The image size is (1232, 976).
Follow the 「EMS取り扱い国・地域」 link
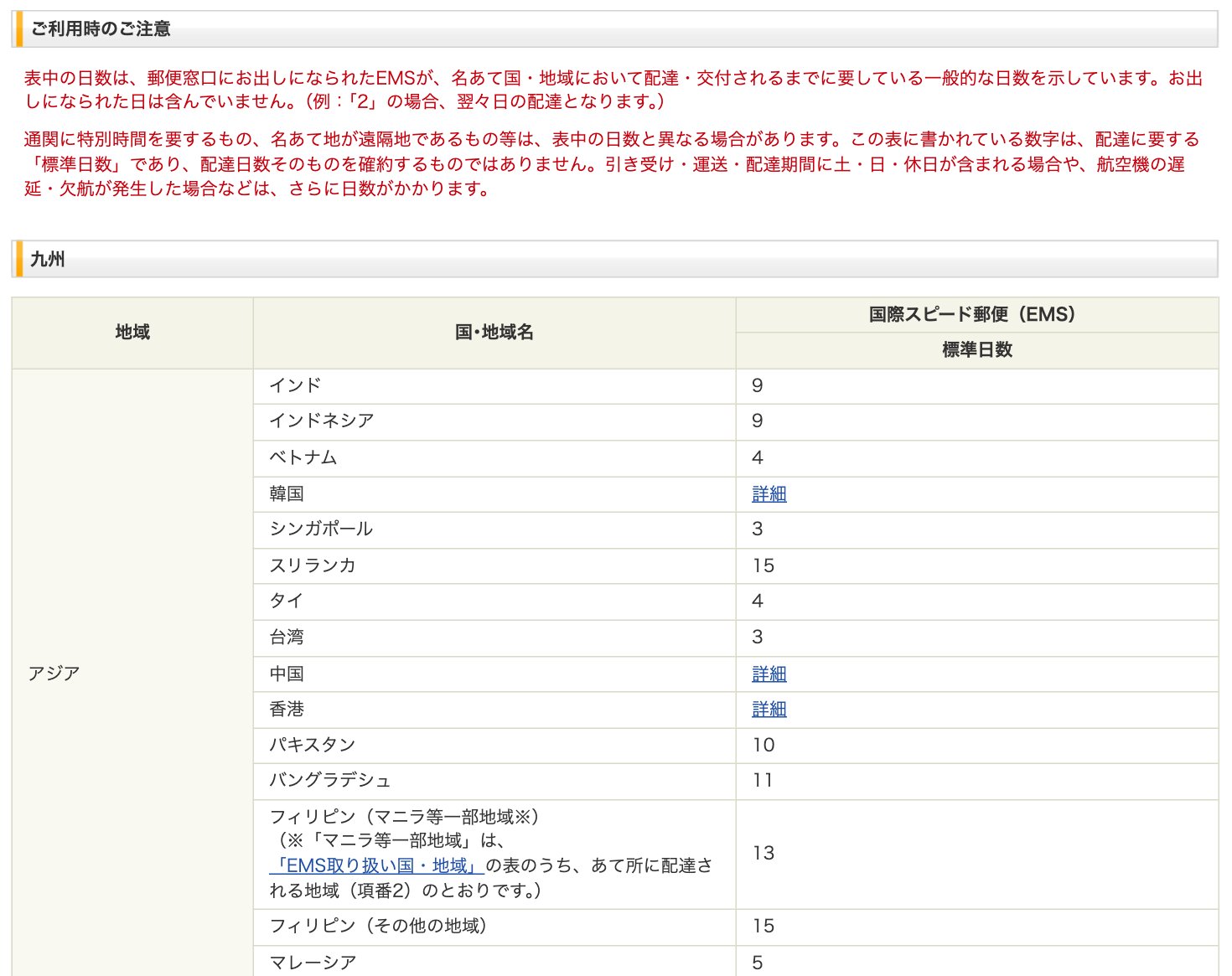(376, 865)
